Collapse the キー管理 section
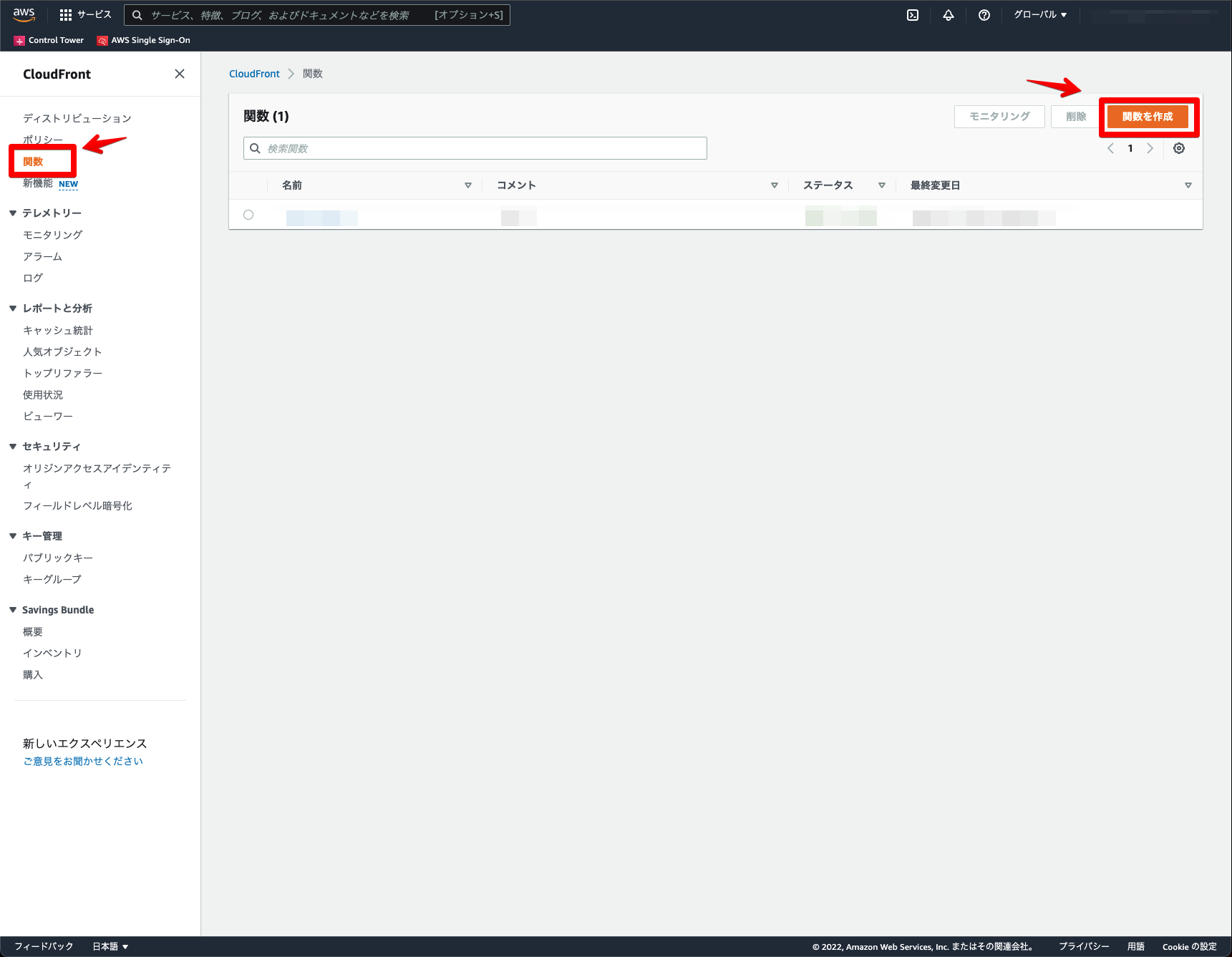 (x=13, y=536)
